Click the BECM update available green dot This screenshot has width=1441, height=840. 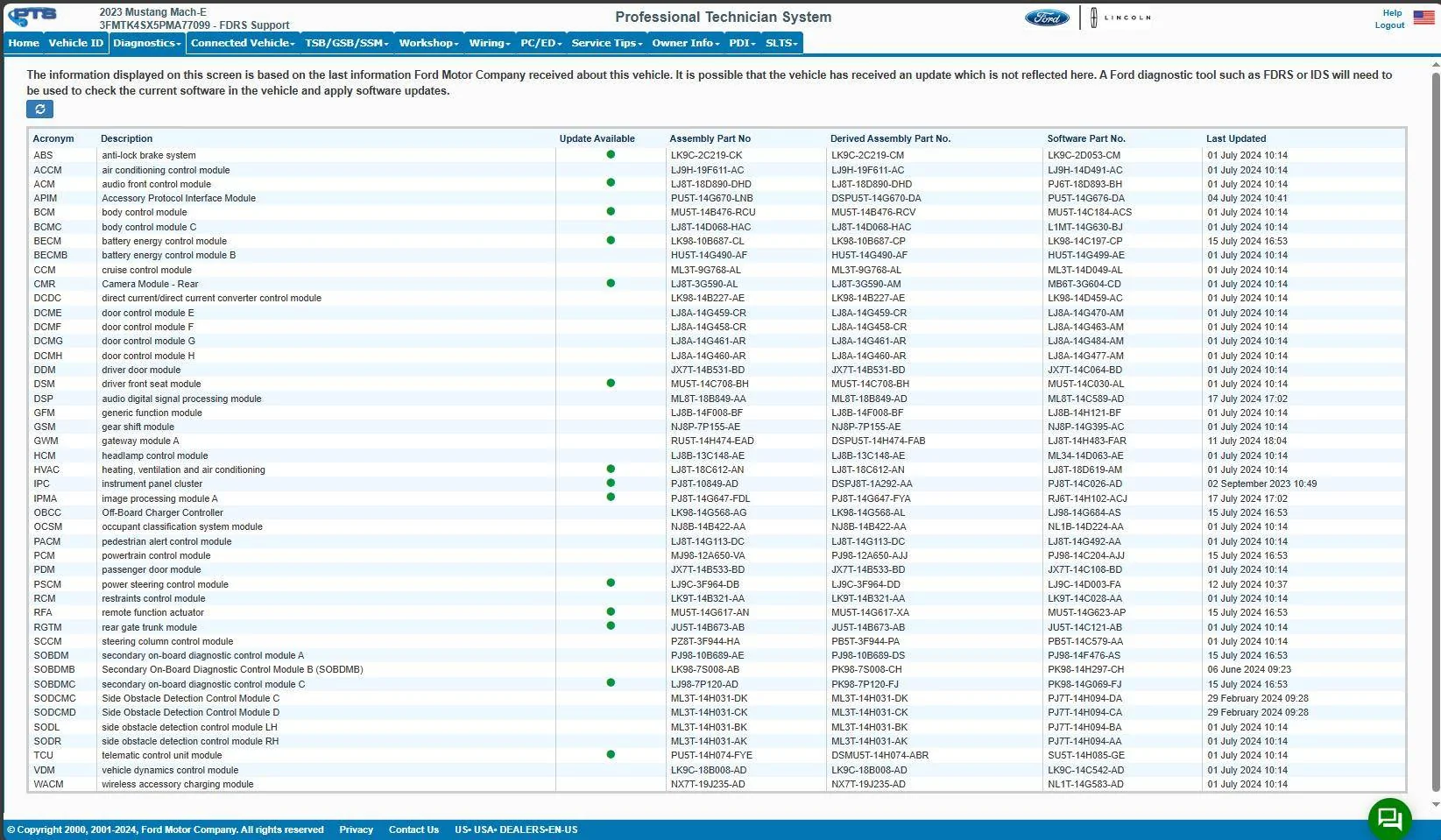tap(611, 240)
